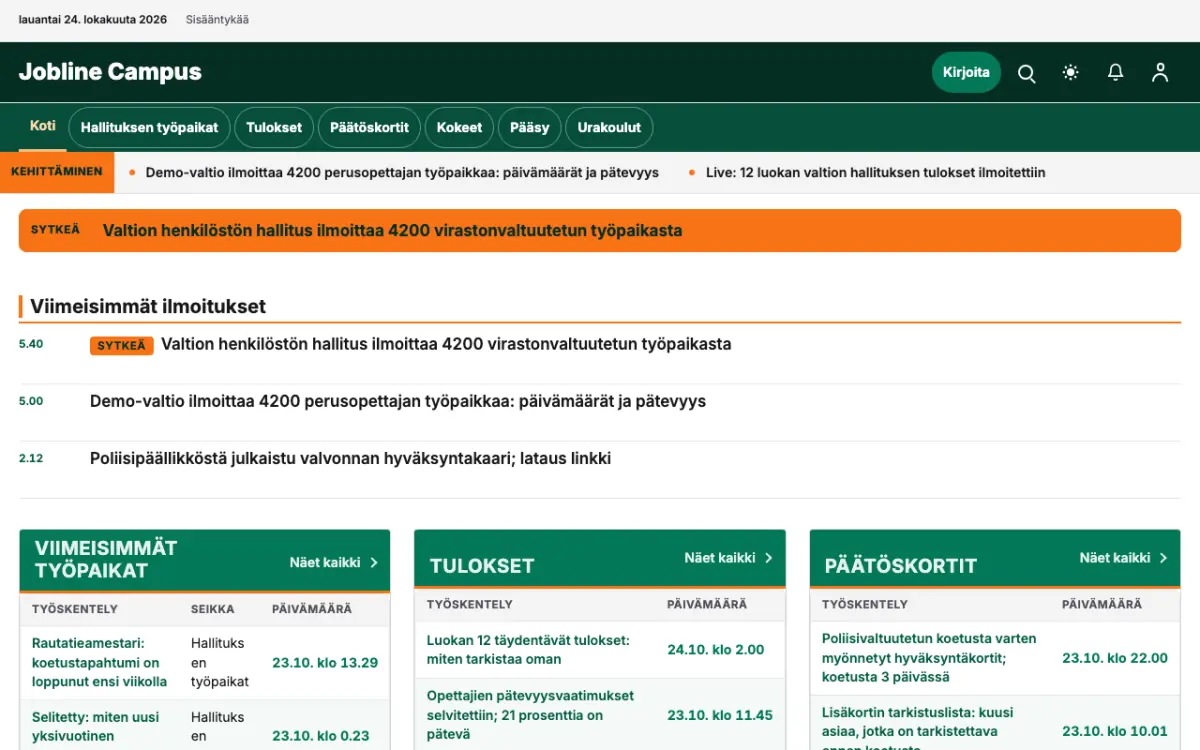
Task: Click chevron beside Näet kaikki in Tulokset card
Action: click(768, 558)
